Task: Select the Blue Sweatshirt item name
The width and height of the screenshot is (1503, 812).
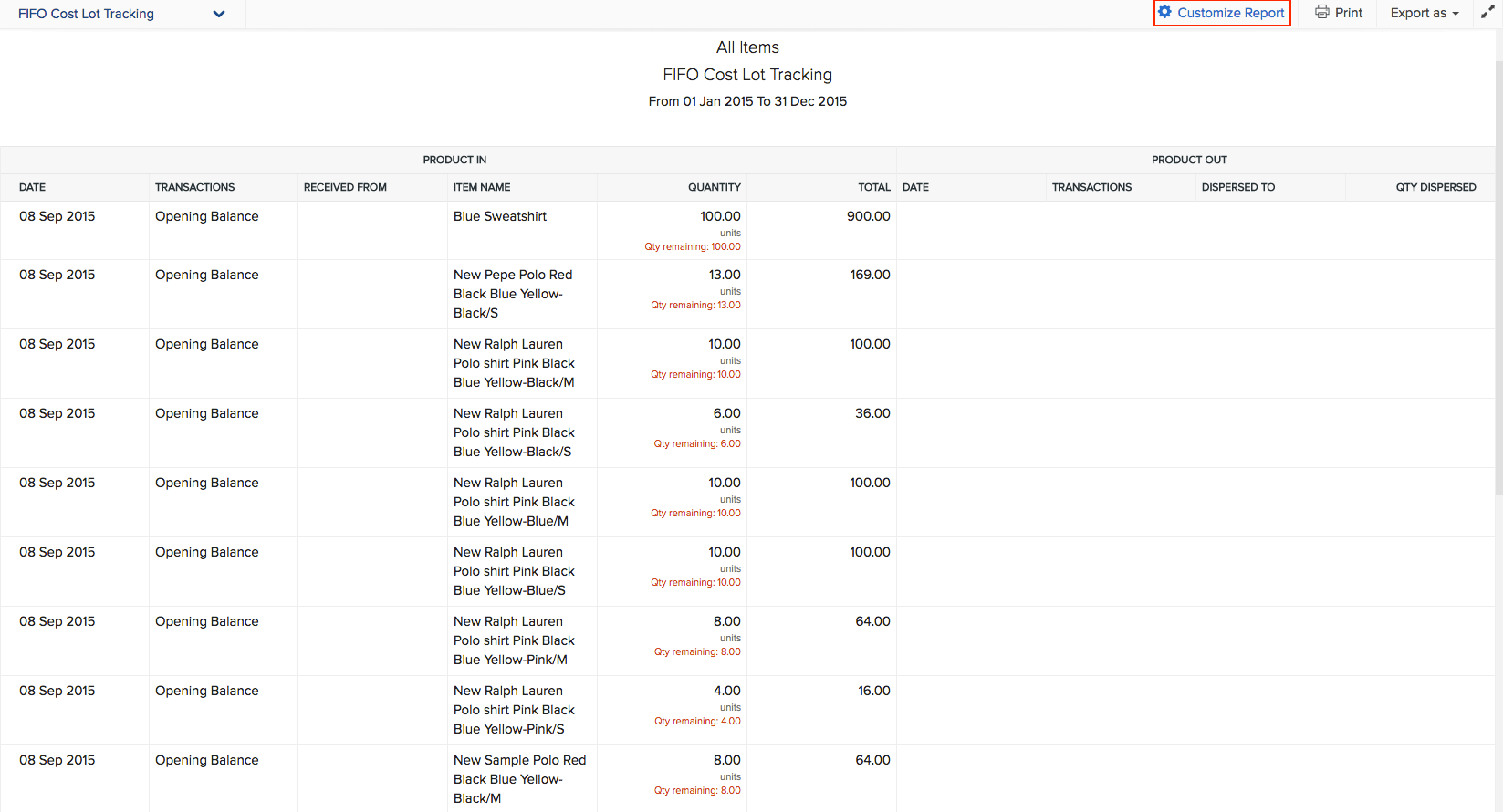Action: (x=500, y=216)
